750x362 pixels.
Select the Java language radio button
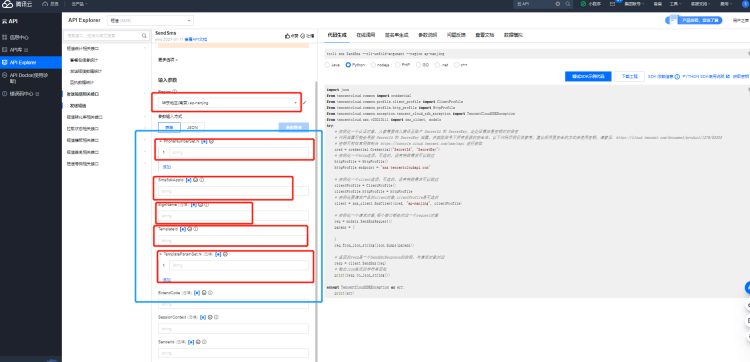click(327, 65)
